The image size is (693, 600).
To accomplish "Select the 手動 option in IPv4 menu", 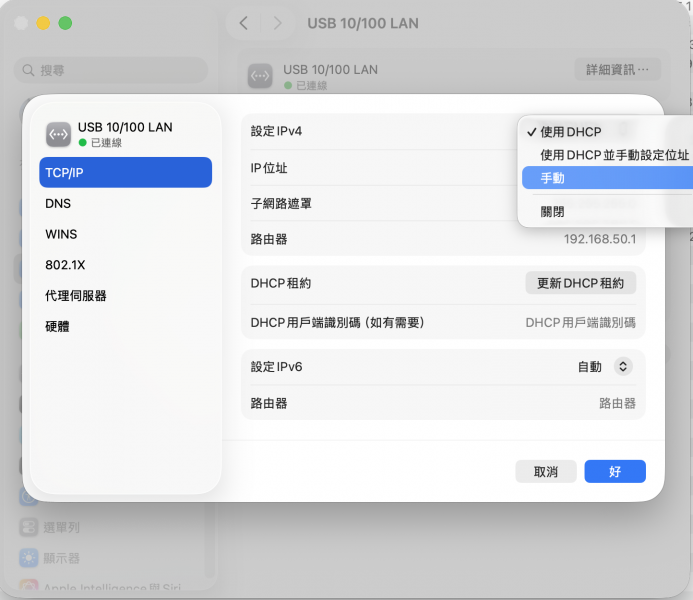I will (607, 178).
